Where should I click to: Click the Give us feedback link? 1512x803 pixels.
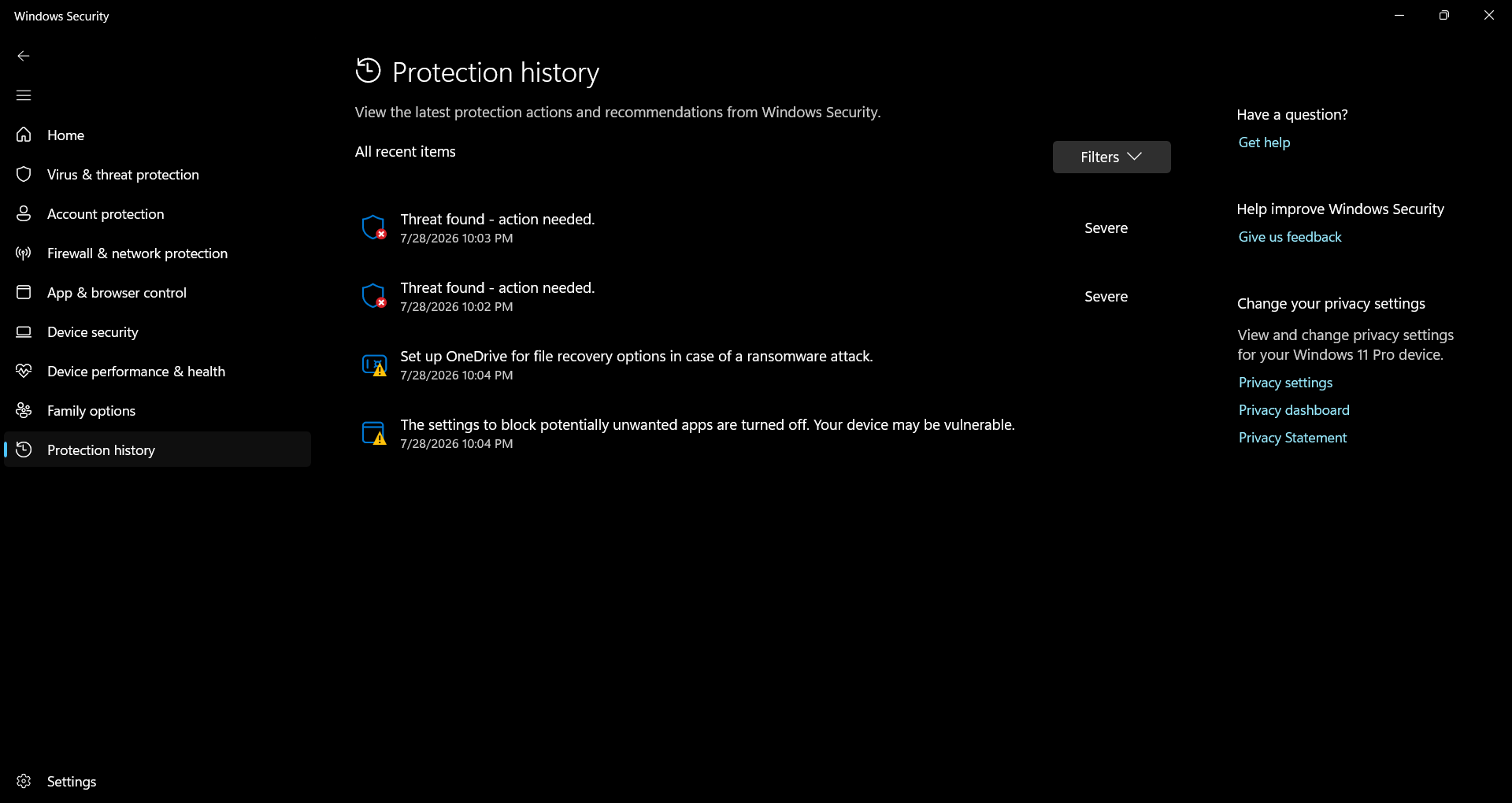click(1289, 237)
